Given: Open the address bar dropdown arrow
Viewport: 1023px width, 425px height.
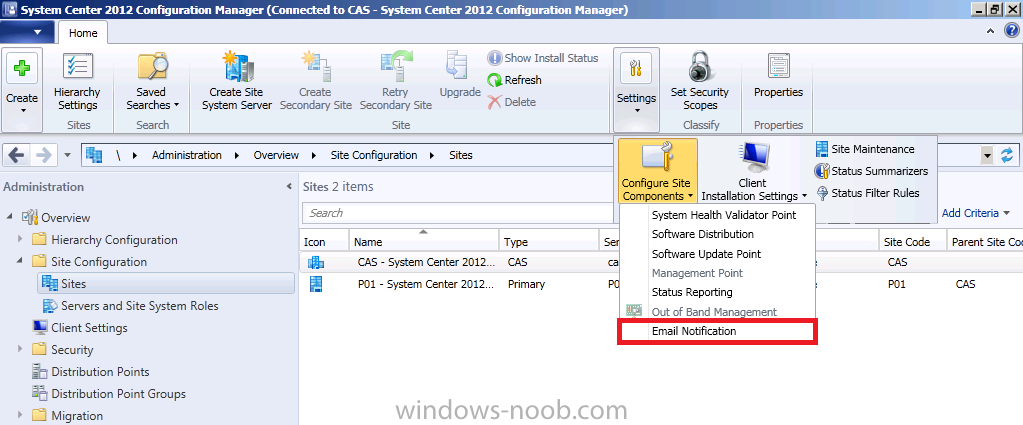Looking at the screenshot, I should (987, 155).
